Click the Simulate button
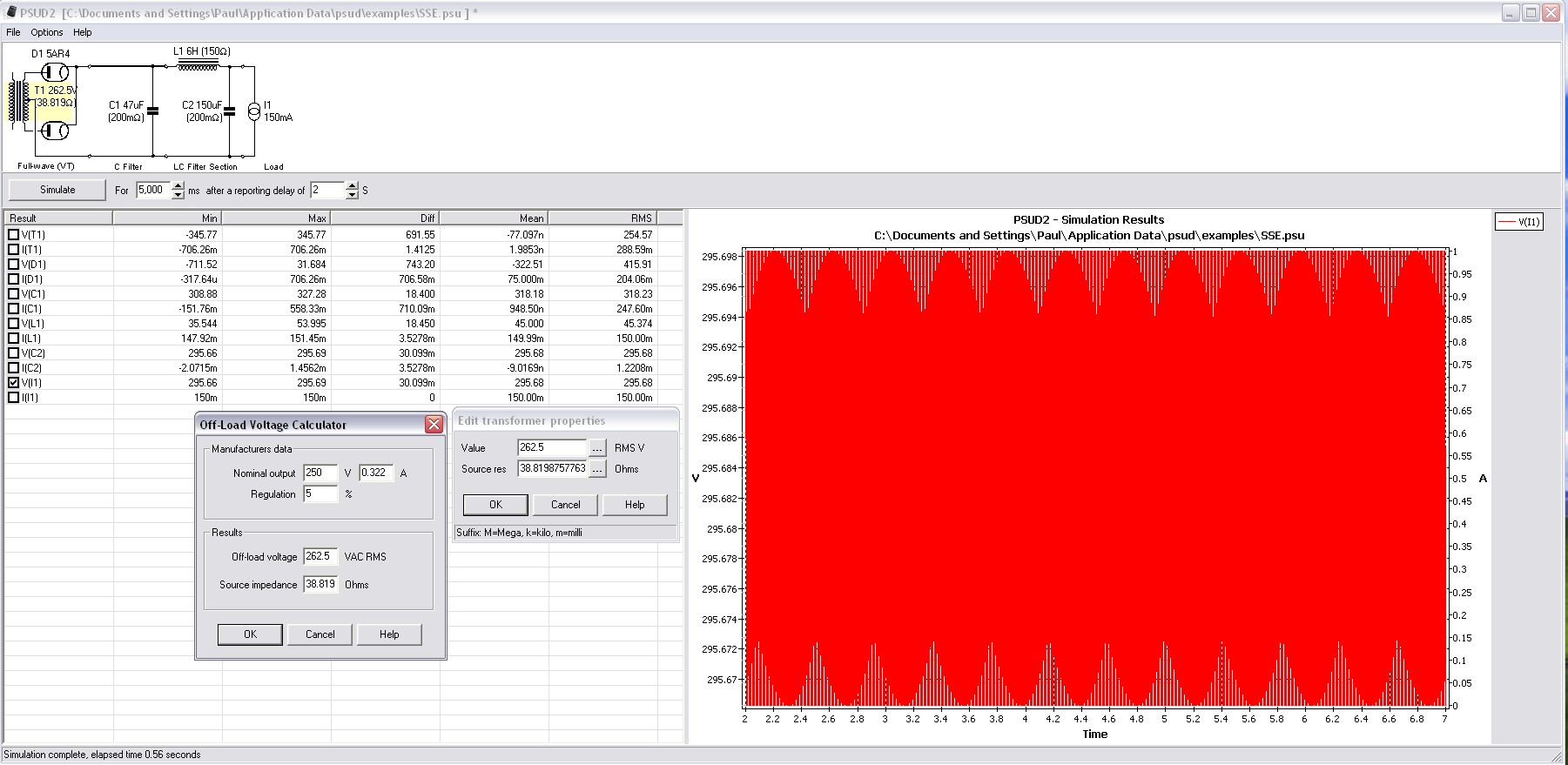Screen dimensions: 1568x765 pos(57,190)
